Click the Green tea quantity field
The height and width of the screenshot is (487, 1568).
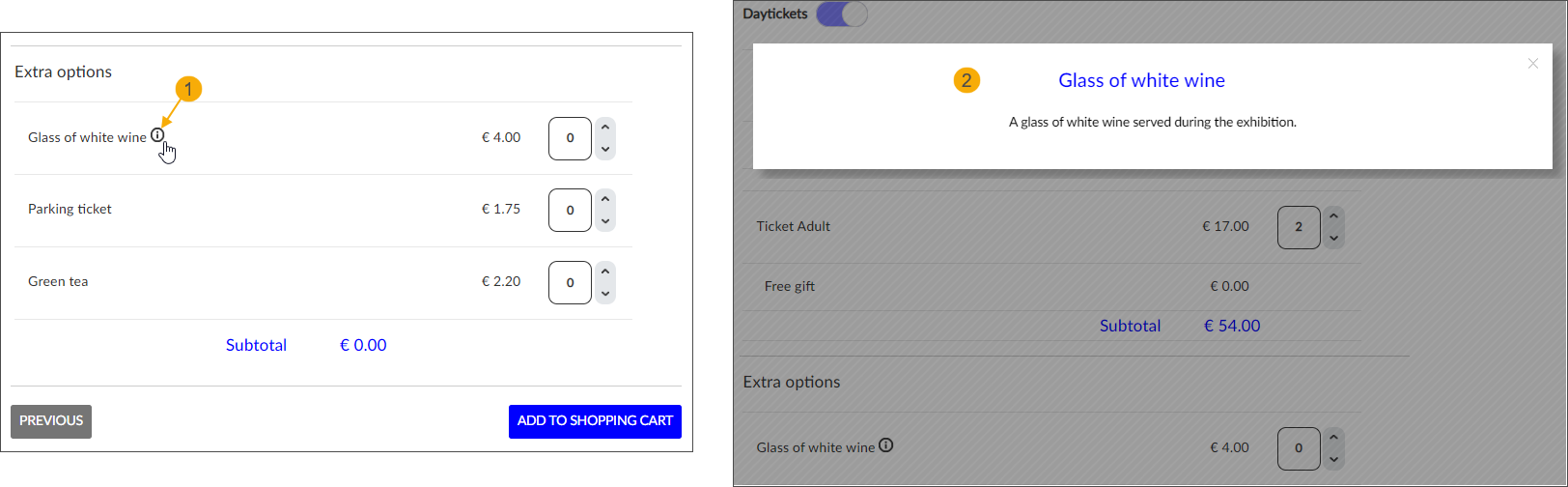[x=570, y=283]
